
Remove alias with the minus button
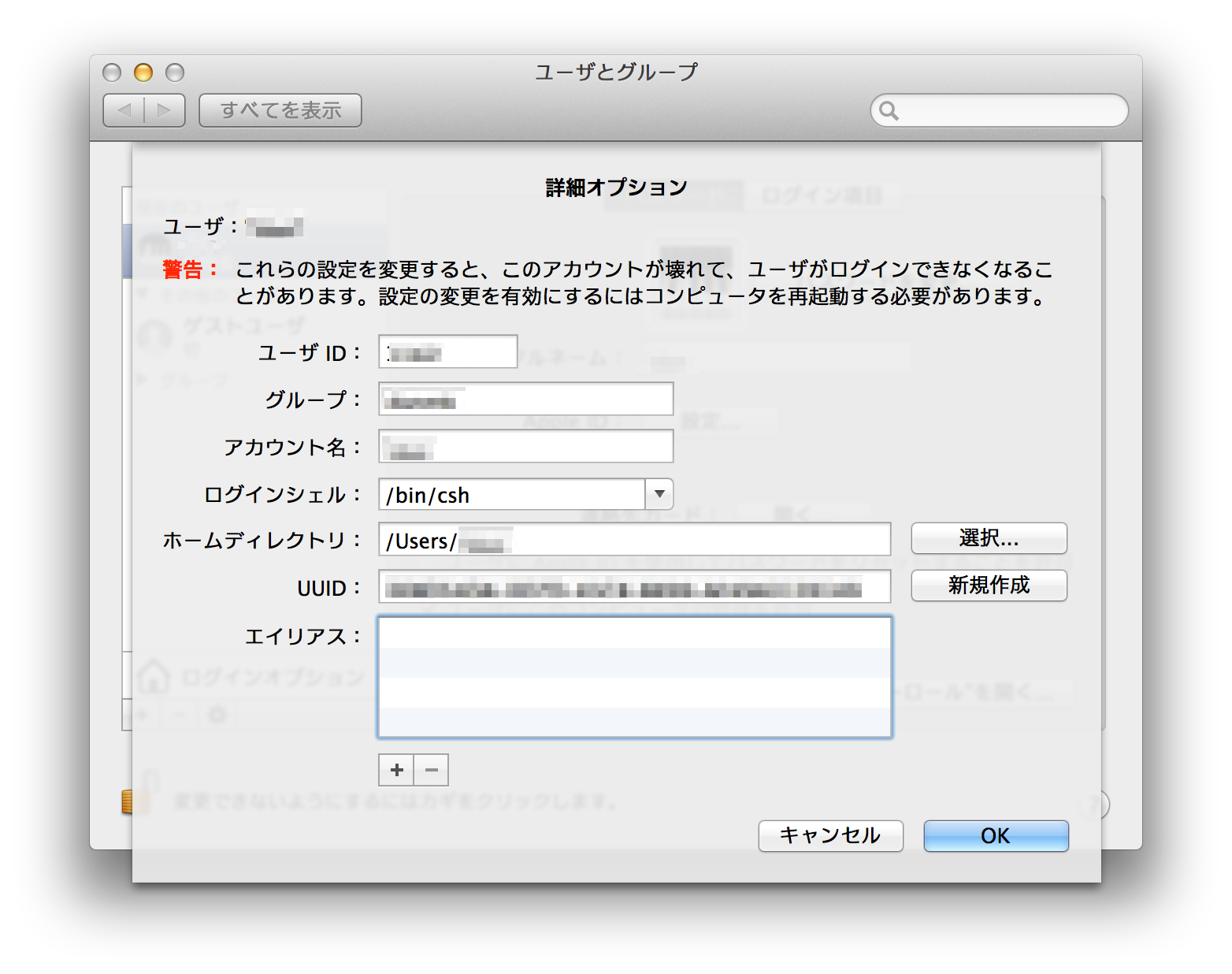pos(431,770)
